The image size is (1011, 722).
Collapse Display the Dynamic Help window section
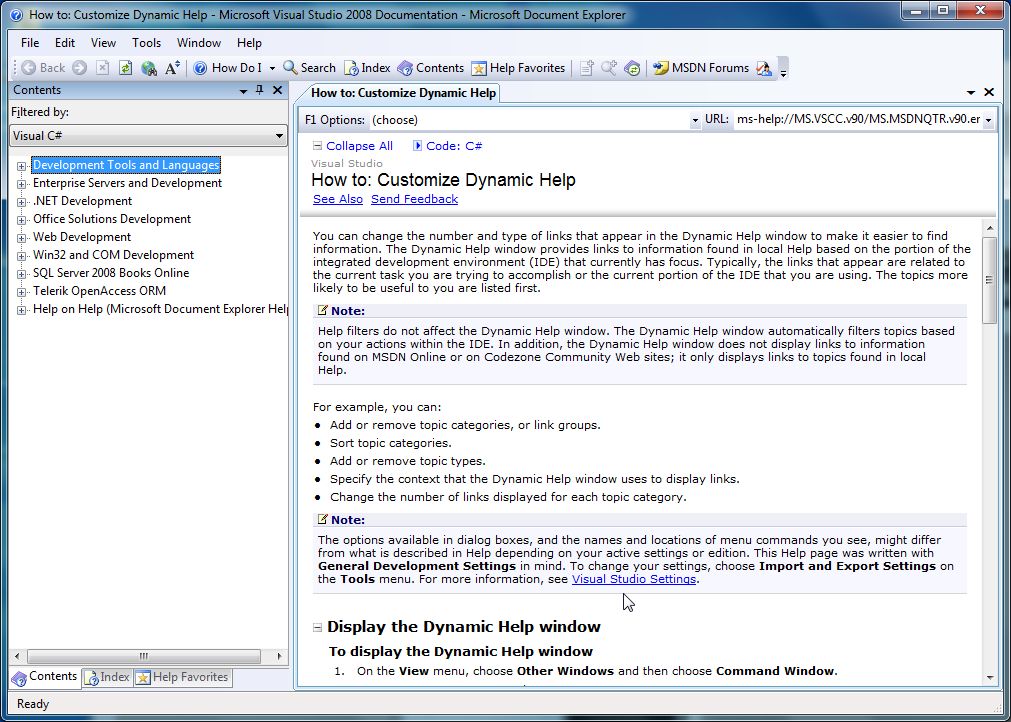(317, 627)
